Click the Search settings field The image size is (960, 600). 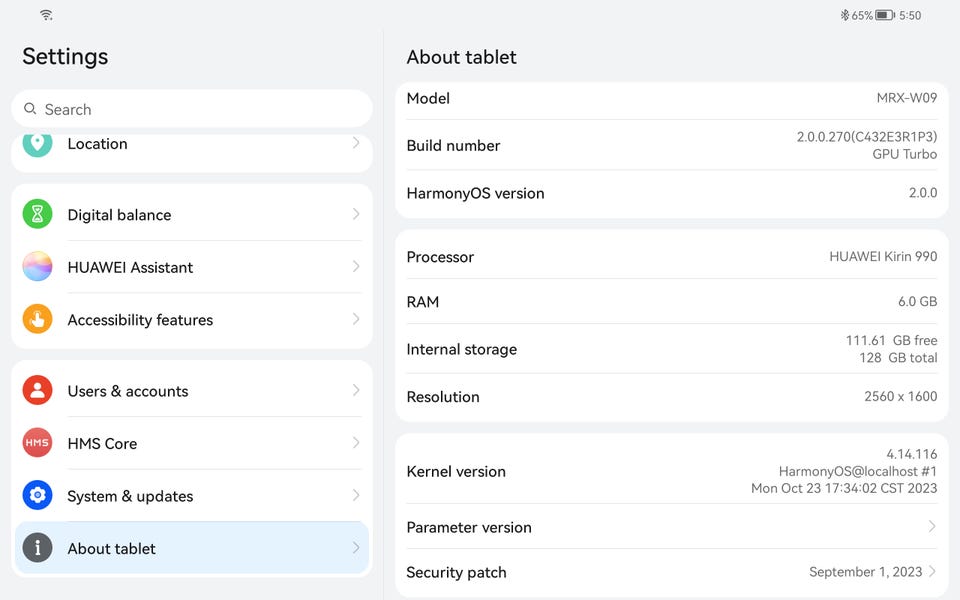pyautogui.click(x=192, y=109)
